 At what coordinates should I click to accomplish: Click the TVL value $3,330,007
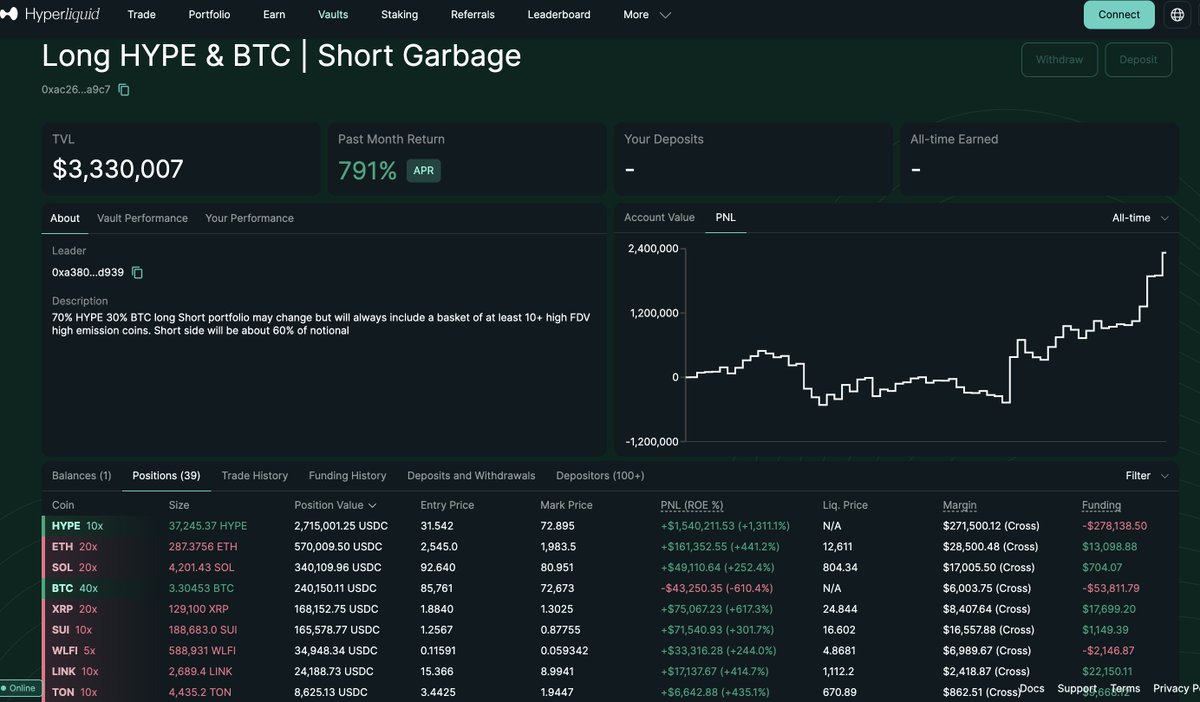point(118,169)
